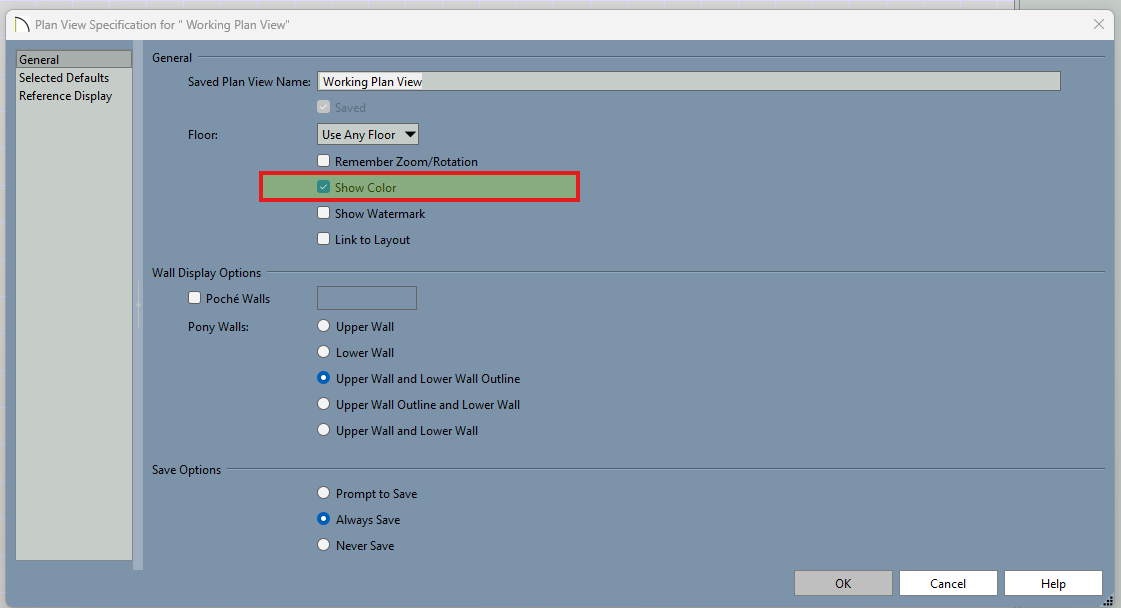
Task: Click the Help button
Action: [x=1052, y=583]
